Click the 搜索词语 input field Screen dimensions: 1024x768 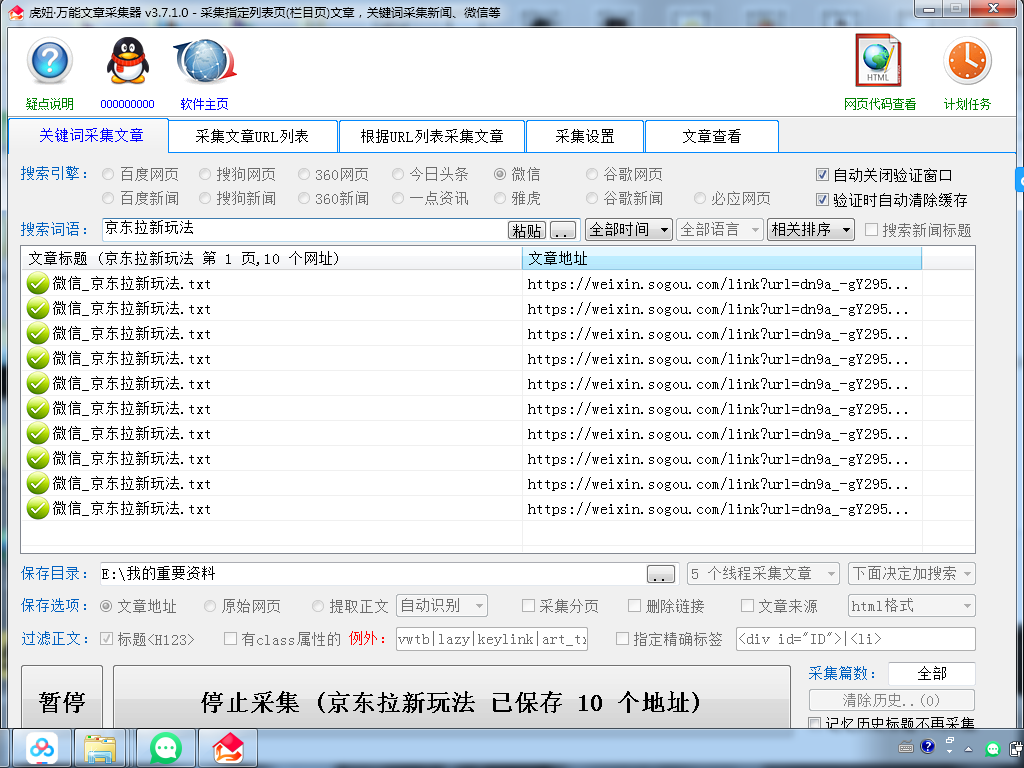pos(304,229)
